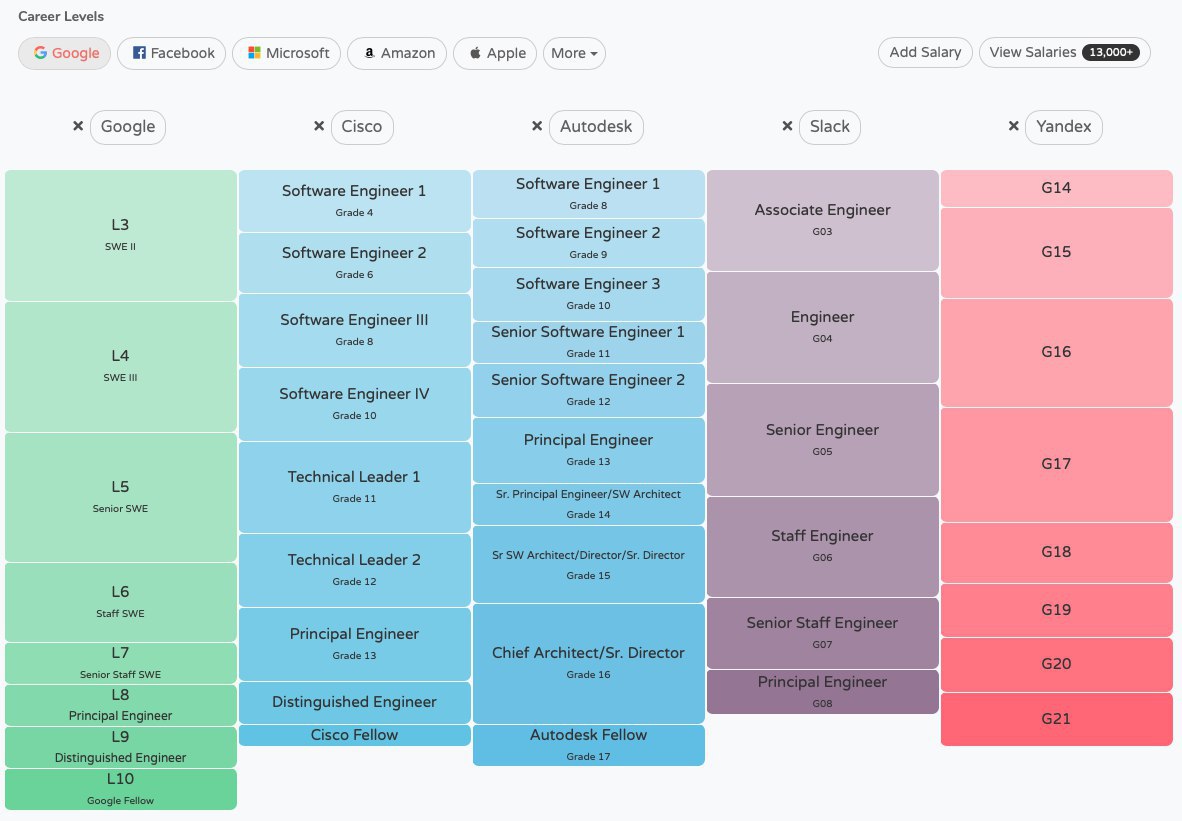Select Yandex G21 level block
The width and height of the screenshot is (1182, 821).
[x=1057, y=719]
